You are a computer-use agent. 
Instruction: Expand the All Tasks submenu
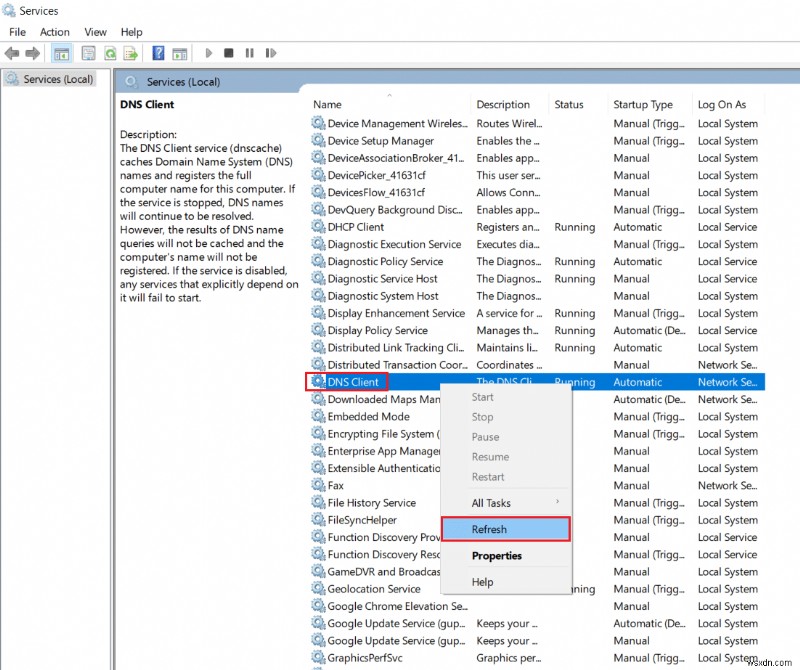490,502
